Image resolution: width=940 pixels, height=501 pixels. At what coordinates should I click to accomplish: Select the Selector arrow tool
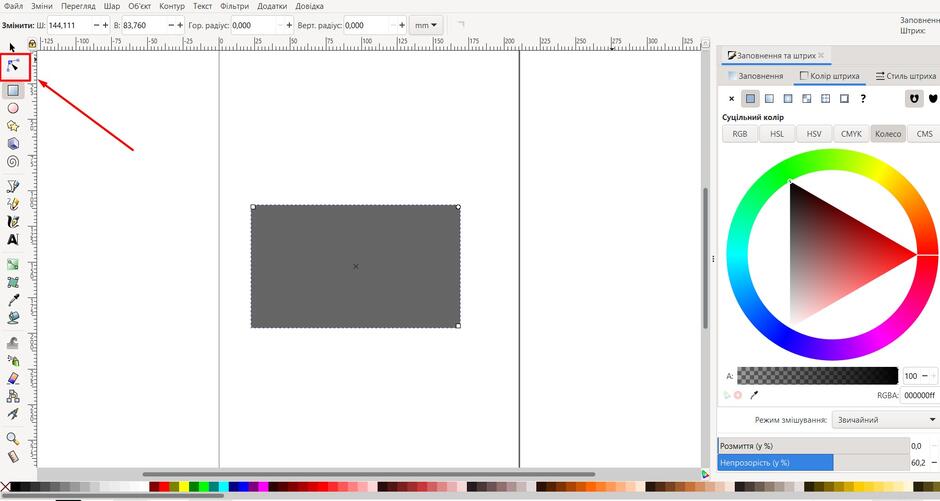click(x=13, y=47)
